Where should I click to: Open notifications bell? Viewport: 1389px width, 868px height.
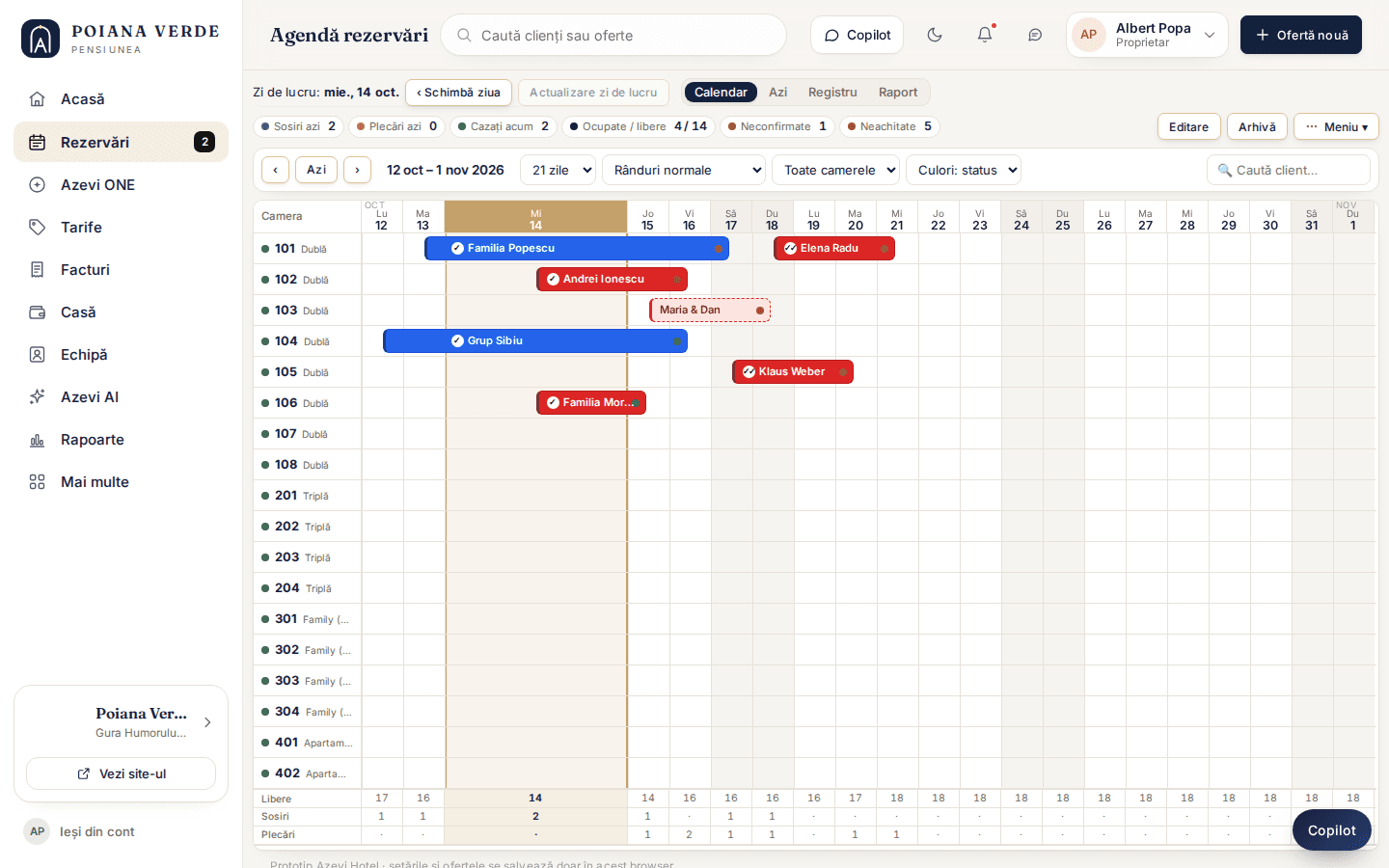(x=985, y=35)
